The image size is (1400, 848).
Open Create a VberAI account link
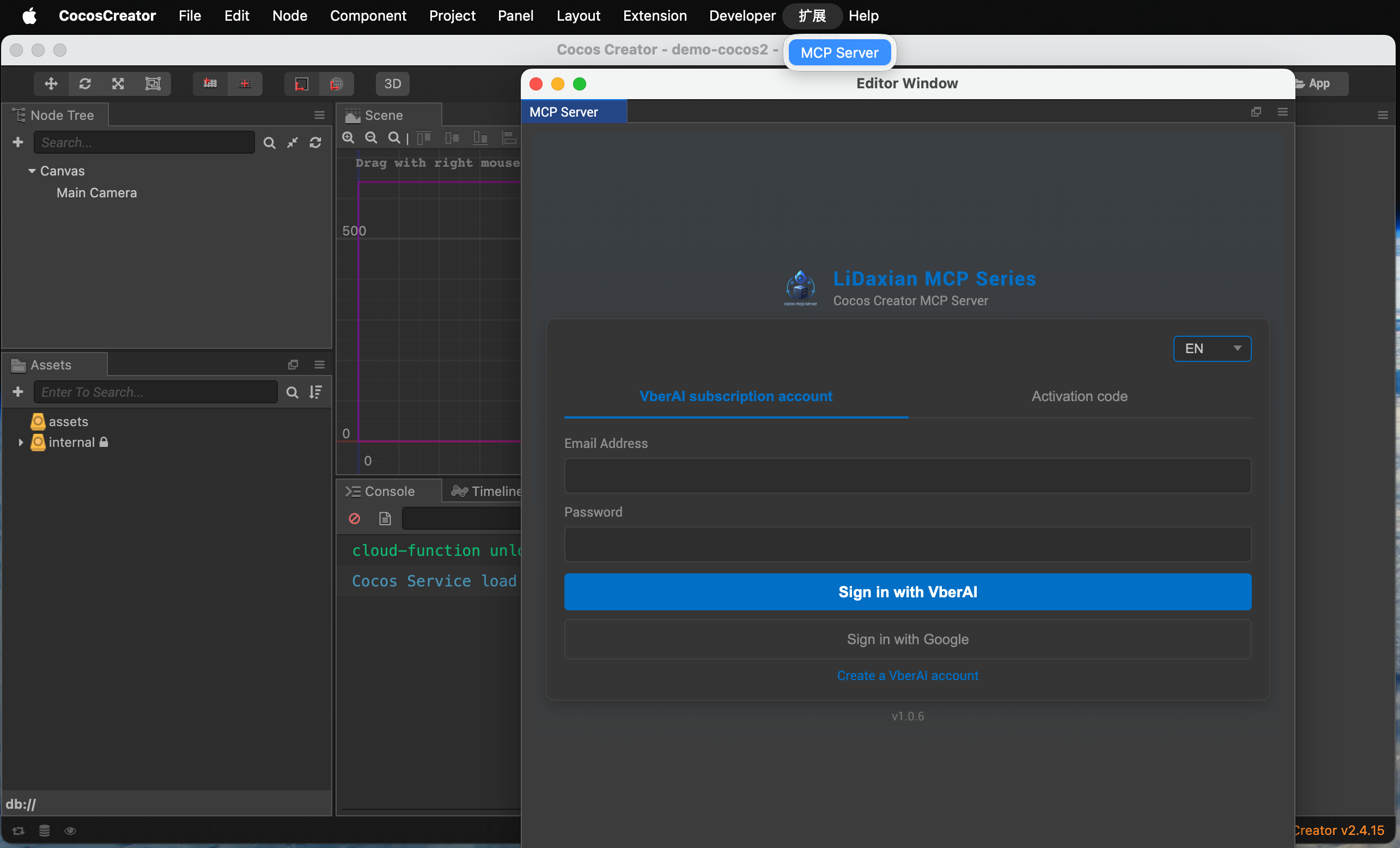click(x=908, y=675)
